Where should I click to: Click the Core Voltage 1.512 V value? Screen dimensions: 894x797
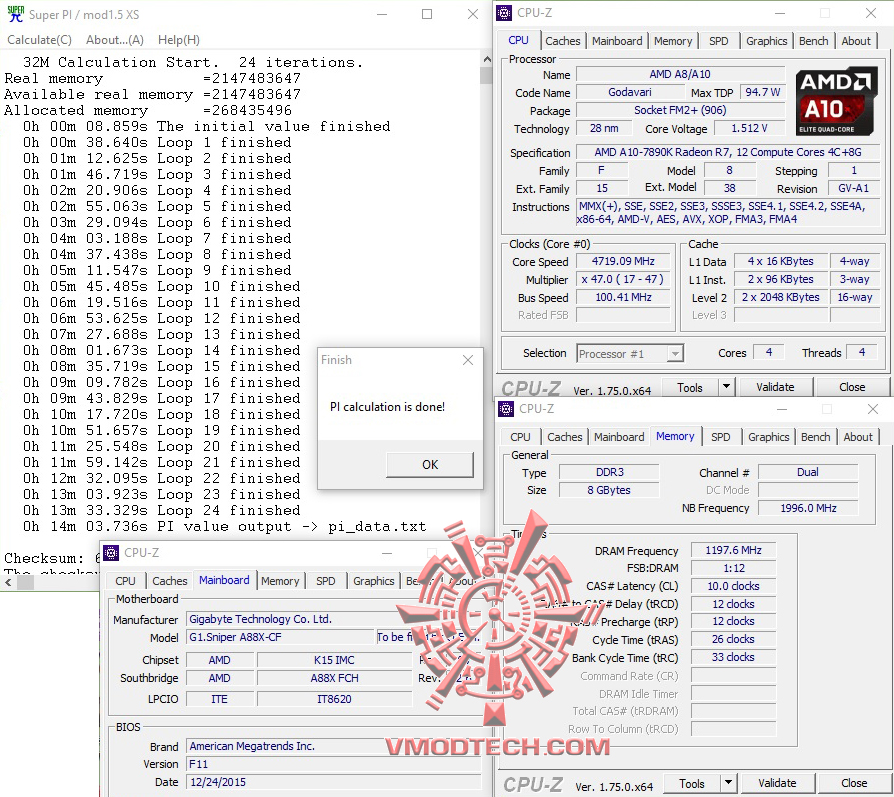(x=749, y=128)
